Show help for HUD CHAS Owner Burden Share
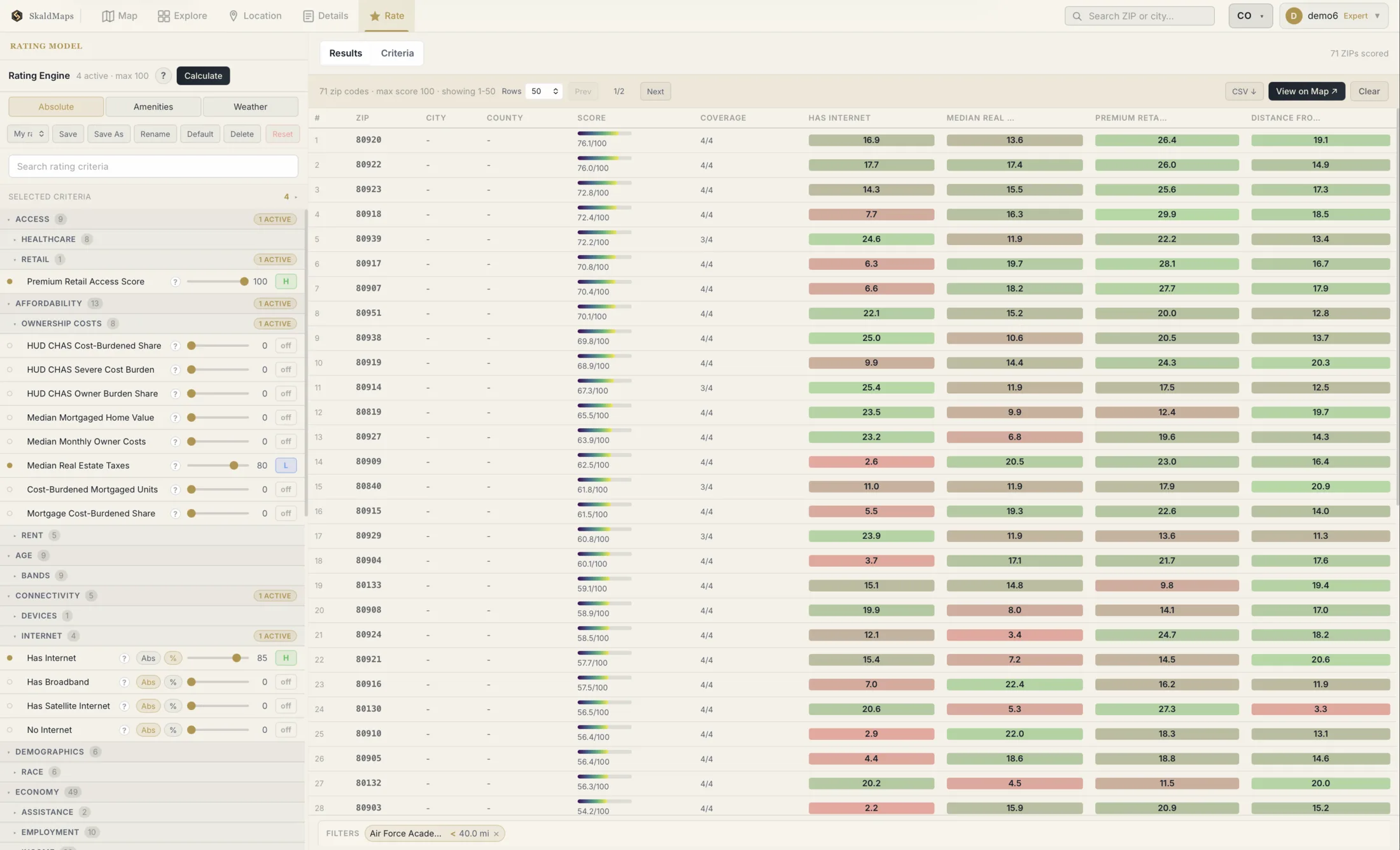This screenshot has height=850, width=1400. [175, 394]
